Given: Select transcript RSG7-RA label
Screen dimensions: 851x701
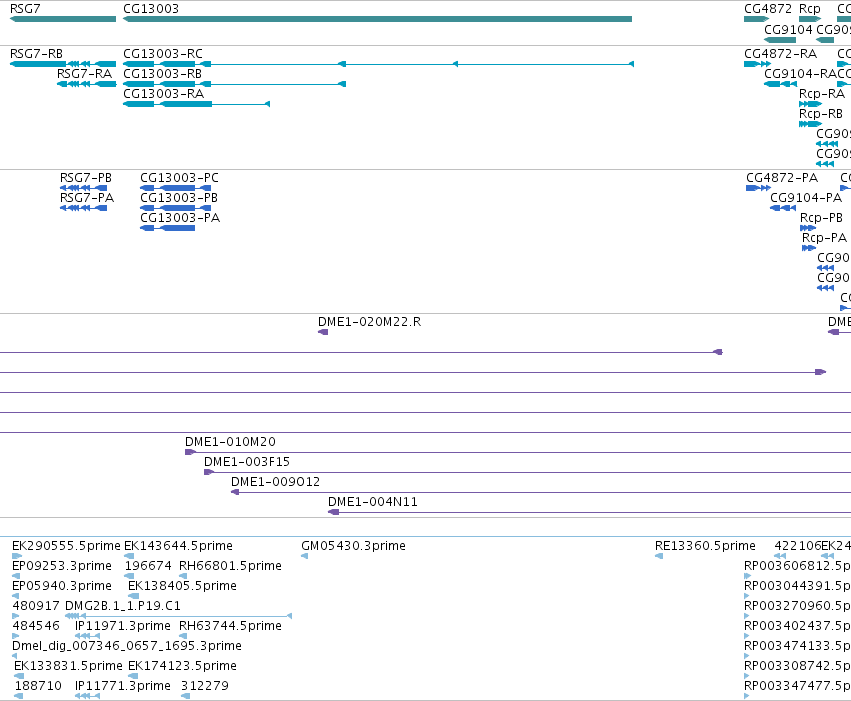Looking at the screenshot, I should point(84,74).
